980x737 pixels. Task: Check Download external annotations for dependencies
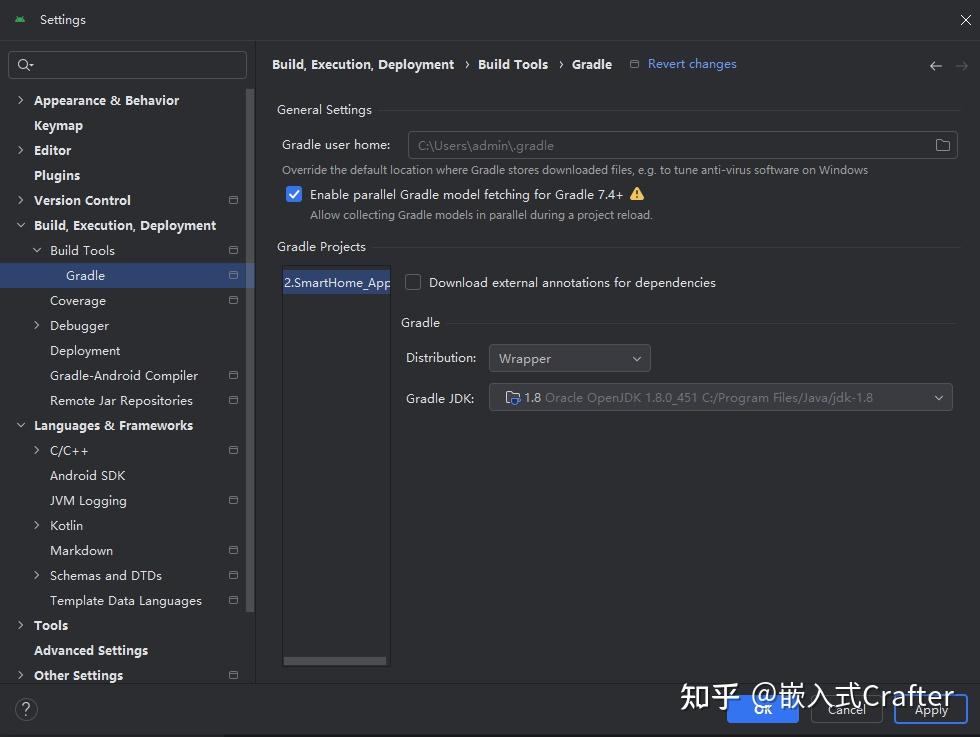[x=413, y=282]
